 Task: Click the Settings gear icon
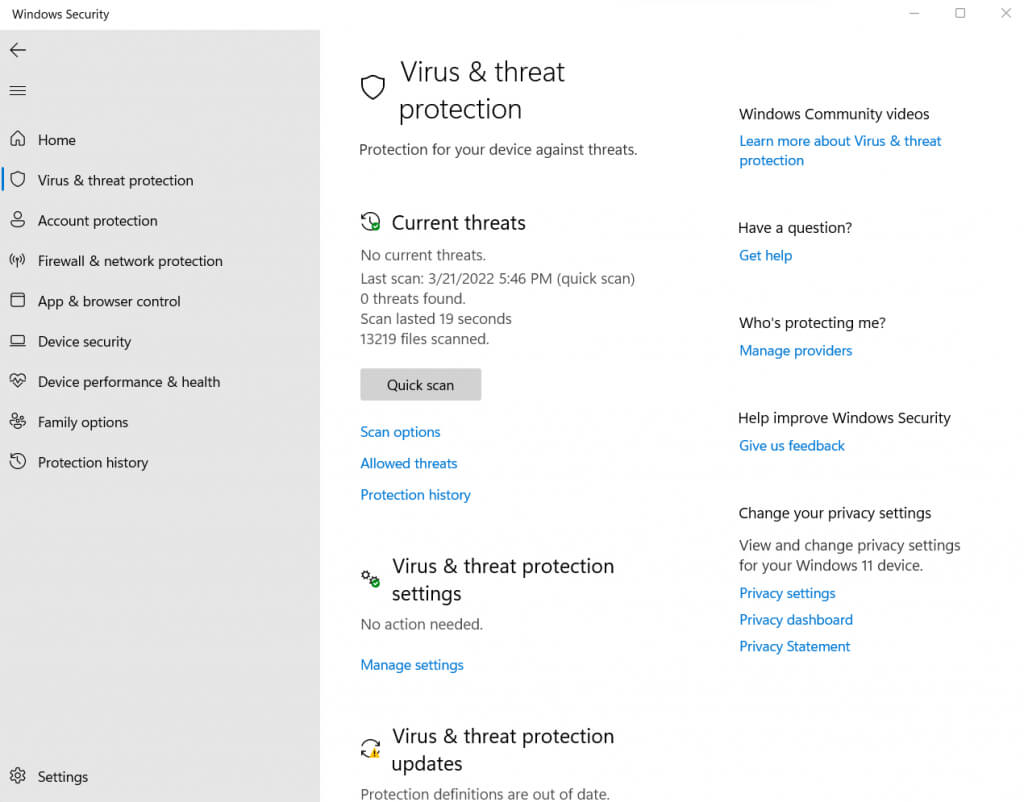tap(17, 777)
